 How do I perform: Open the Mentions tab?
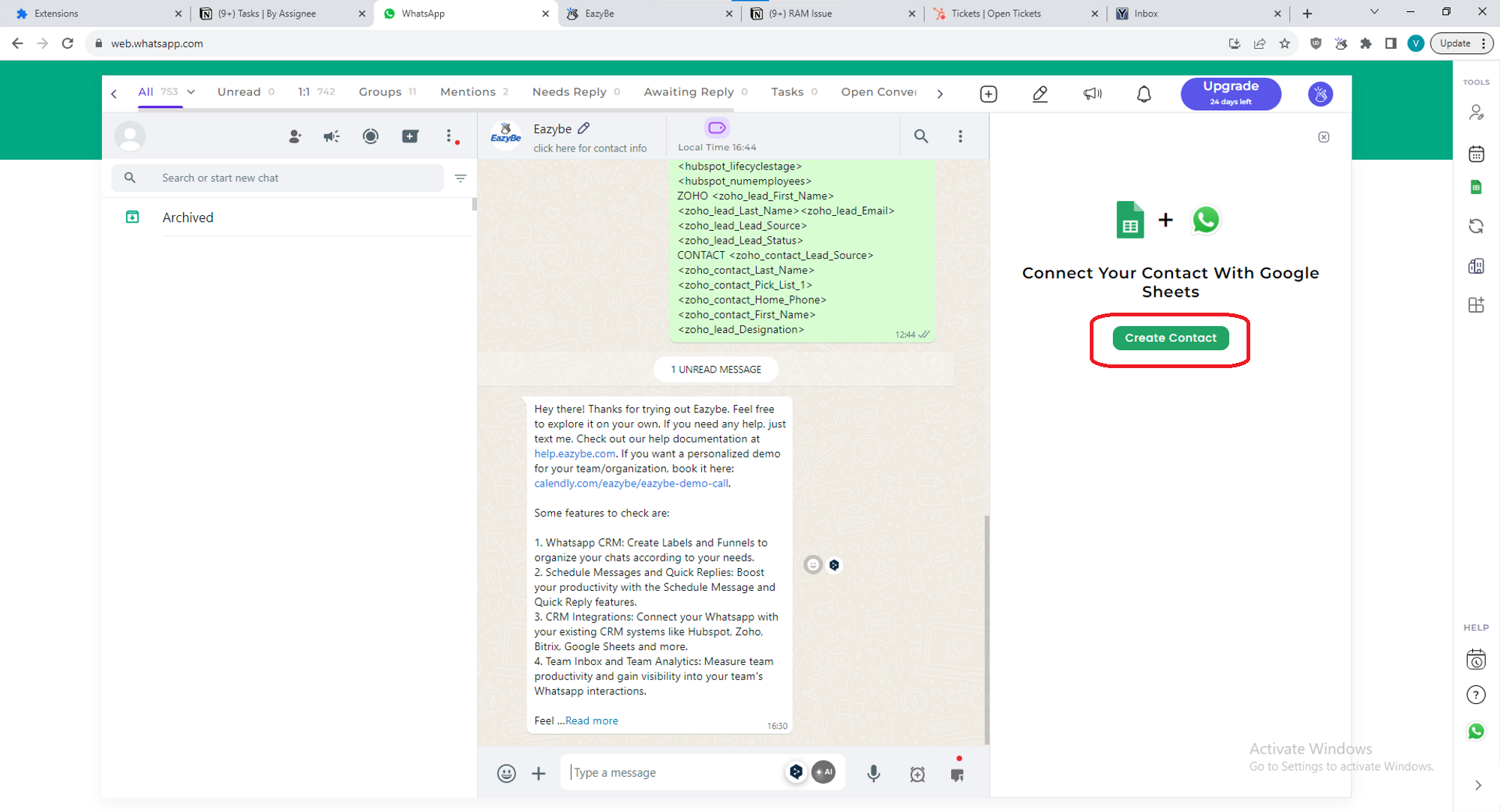(474, 92)
